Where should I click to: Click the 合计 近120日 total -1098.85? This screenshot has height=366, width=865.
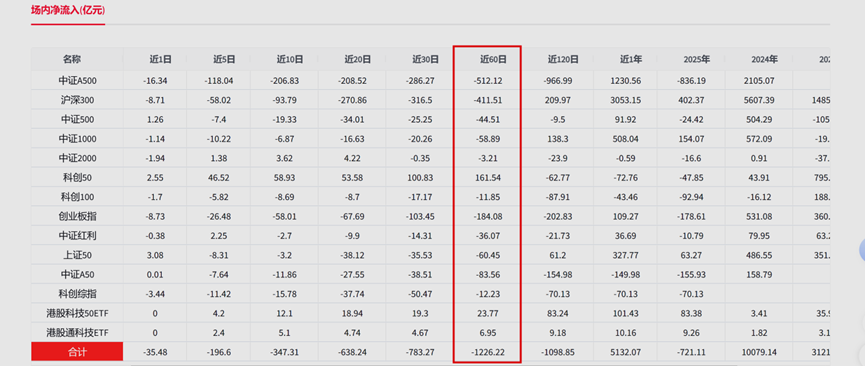(x=558, y=352)
